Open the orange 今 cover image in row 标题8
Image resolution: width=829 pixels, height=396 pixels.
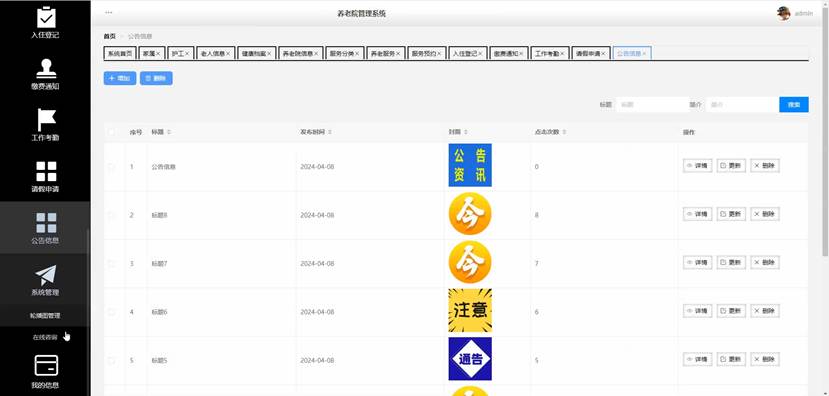point(470,214)
